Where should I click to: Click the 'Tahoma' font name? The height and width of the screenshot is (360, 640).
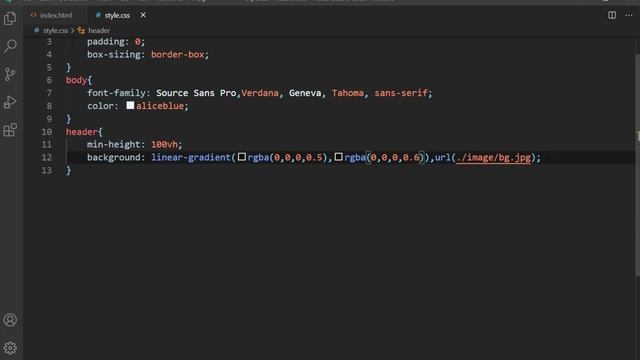(348, 93)
